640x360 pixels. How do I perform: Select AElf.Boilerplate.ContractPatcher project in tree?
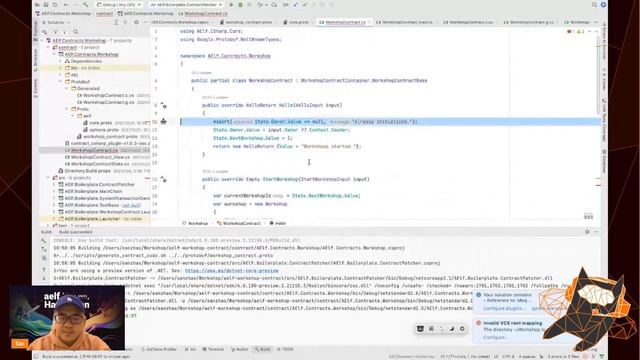[99, 184]
